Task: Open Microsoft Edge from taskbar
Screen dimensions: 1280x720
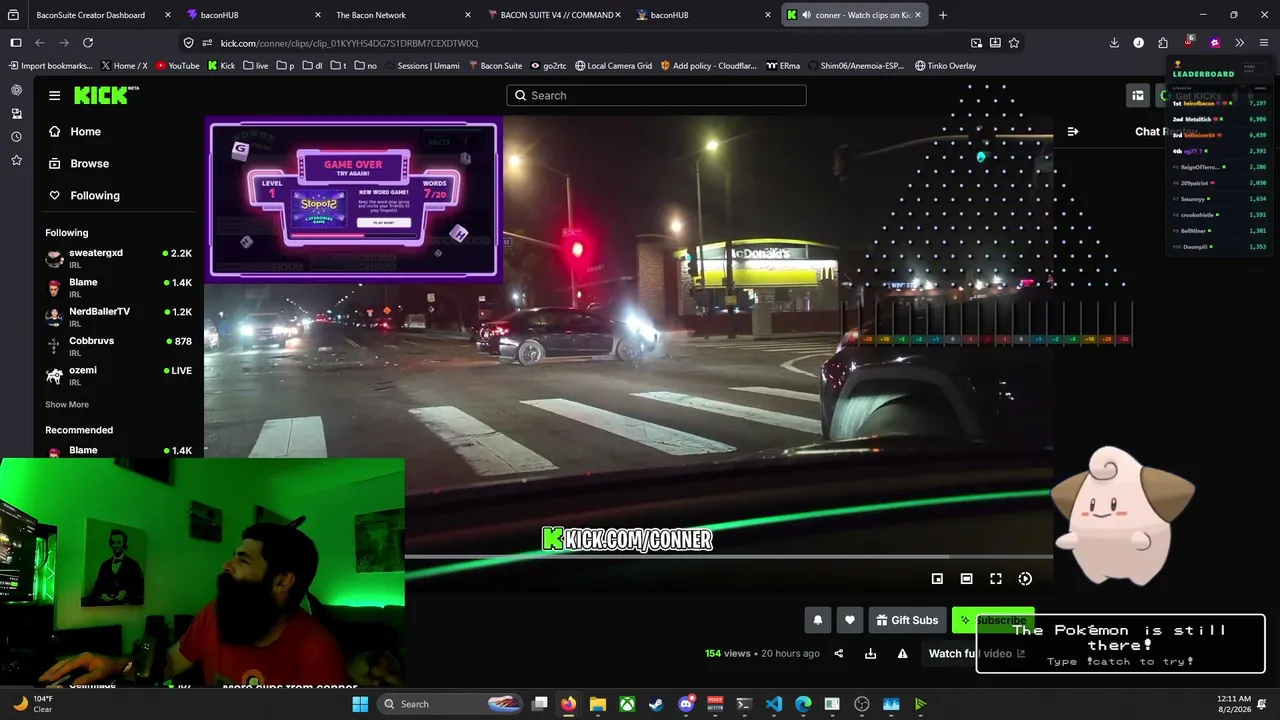Action: 803,704
